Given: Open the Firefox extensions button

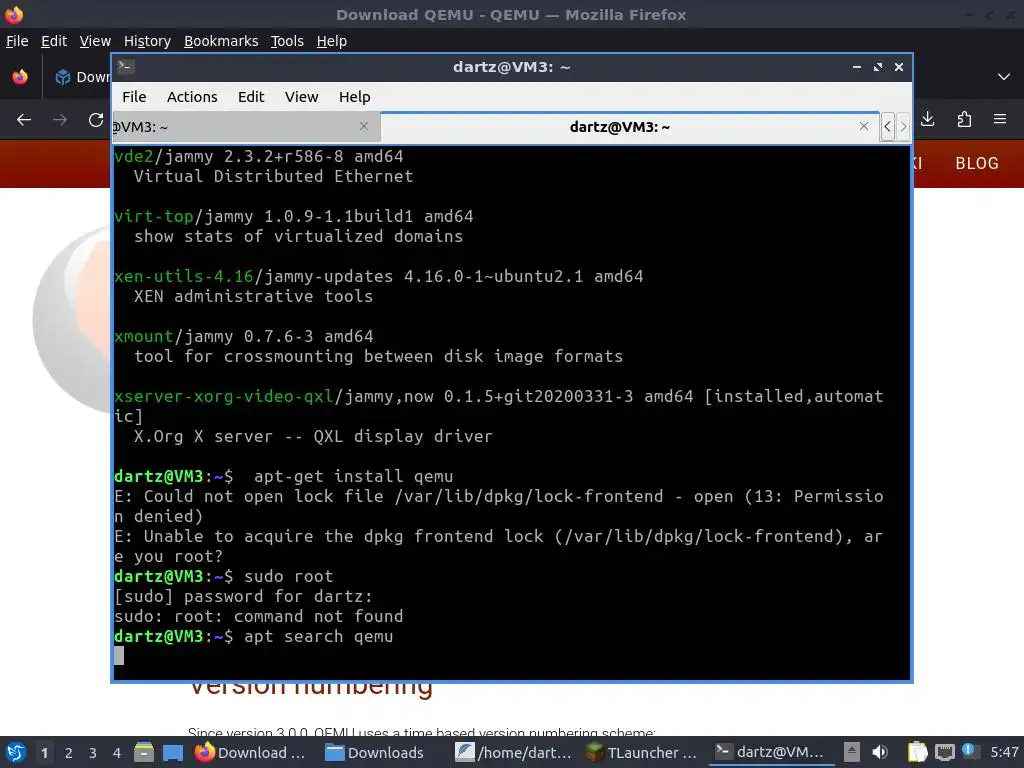Looking at the screenshot, I should [x=964, y=119].
